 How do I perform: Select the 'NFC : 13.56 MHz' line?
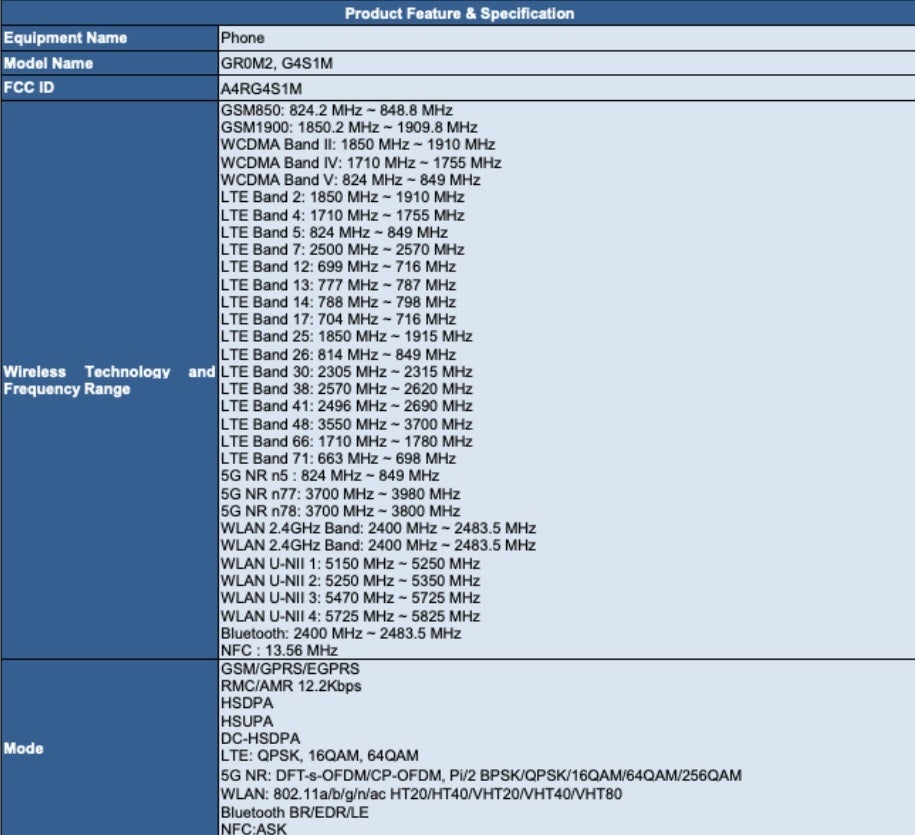(x=279, y=650)
